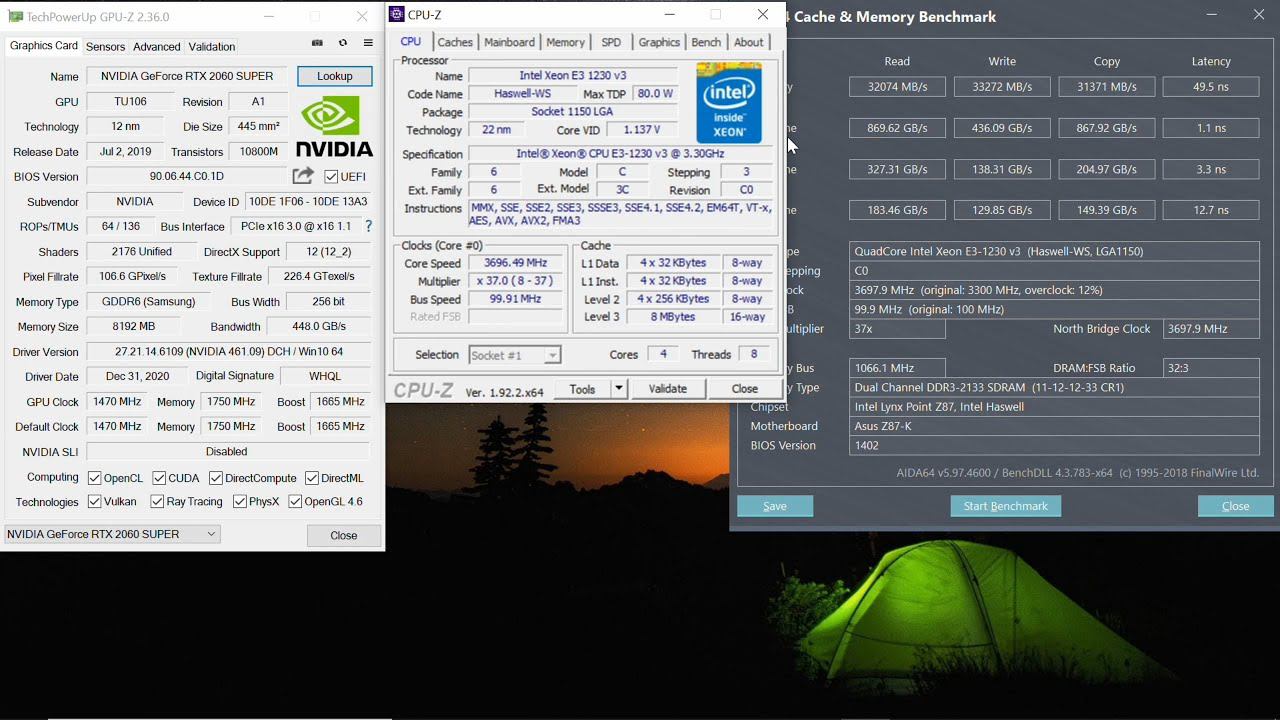Toggle the UEFI checkbox in GPU-Z
The image size is (1280, 720).
click(331, 176)
